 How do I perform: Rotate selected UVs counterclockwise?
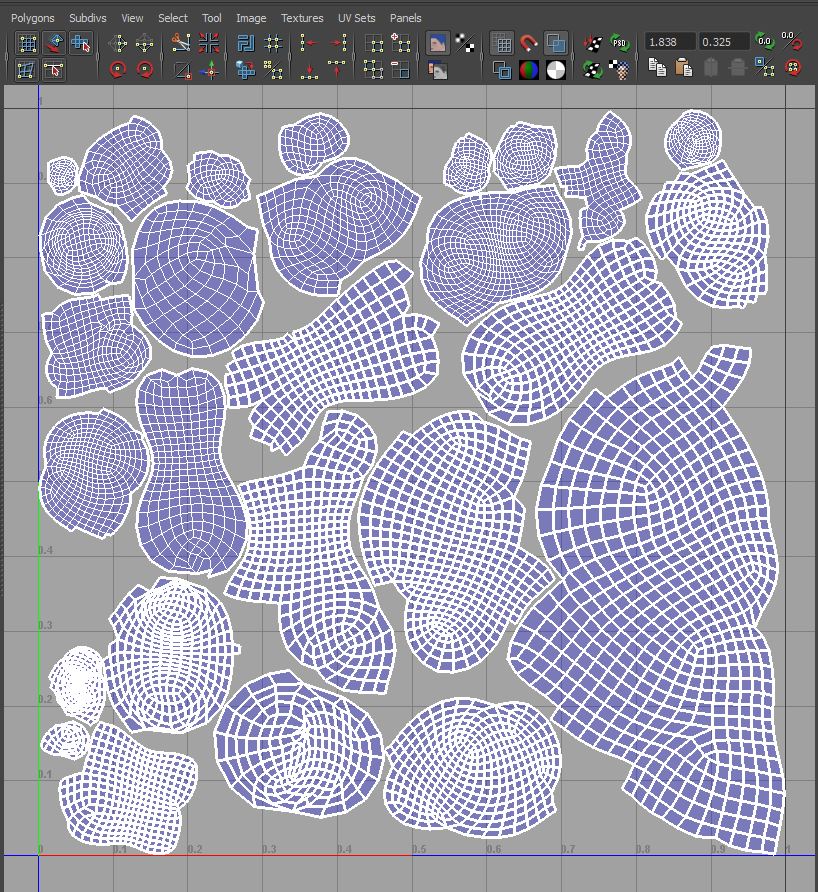(118, 68)
